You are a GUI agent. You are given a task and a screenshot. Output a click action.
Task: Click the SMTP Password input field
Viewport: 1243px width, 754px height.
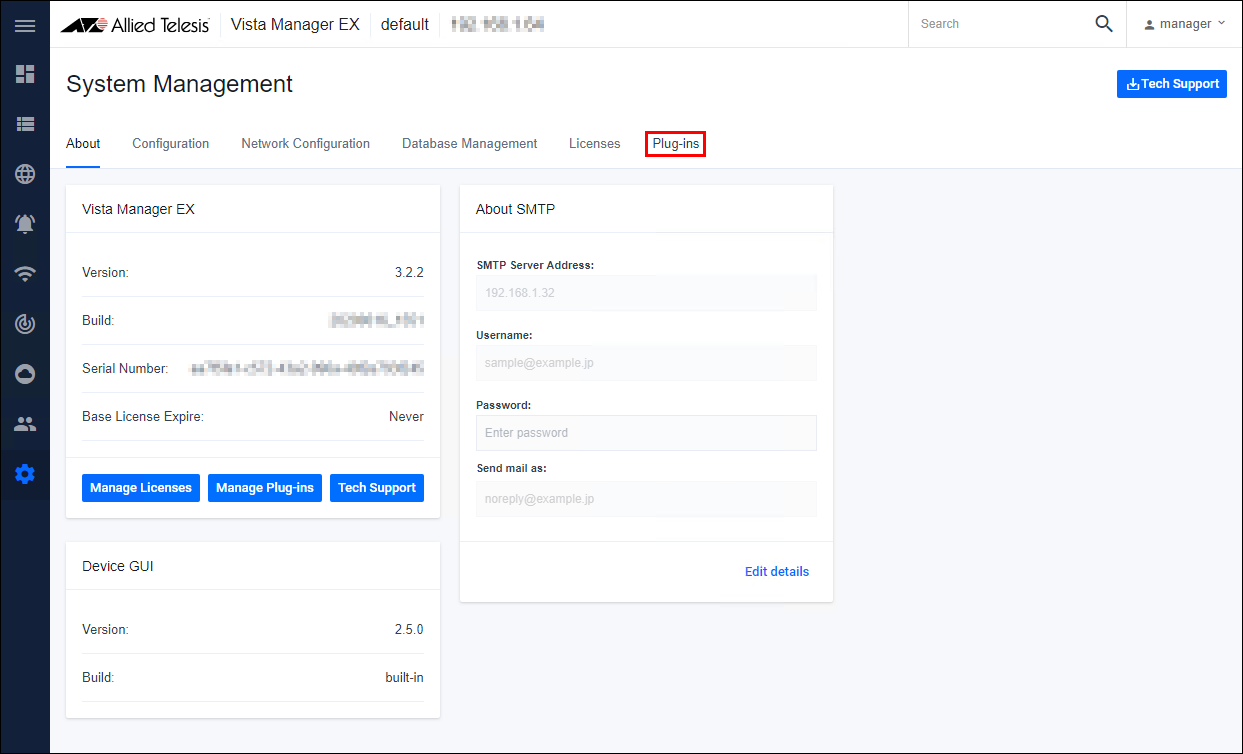click(646, 433)
